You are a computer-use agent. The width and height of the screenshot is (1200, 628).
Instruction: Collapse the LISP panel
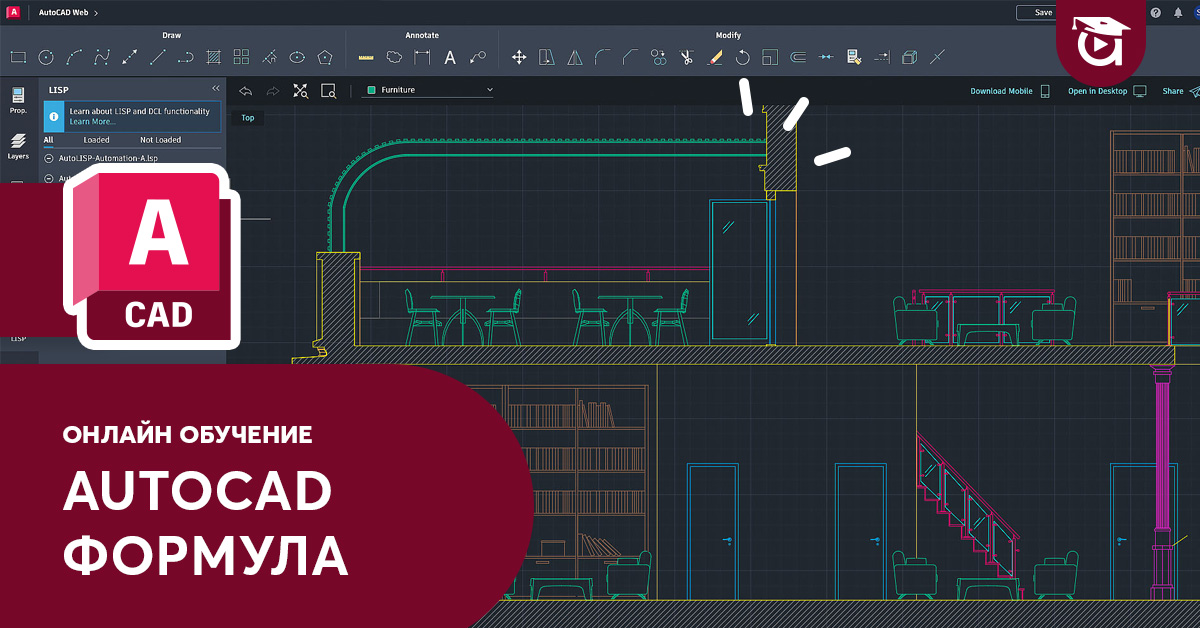[x=216, y=88]
